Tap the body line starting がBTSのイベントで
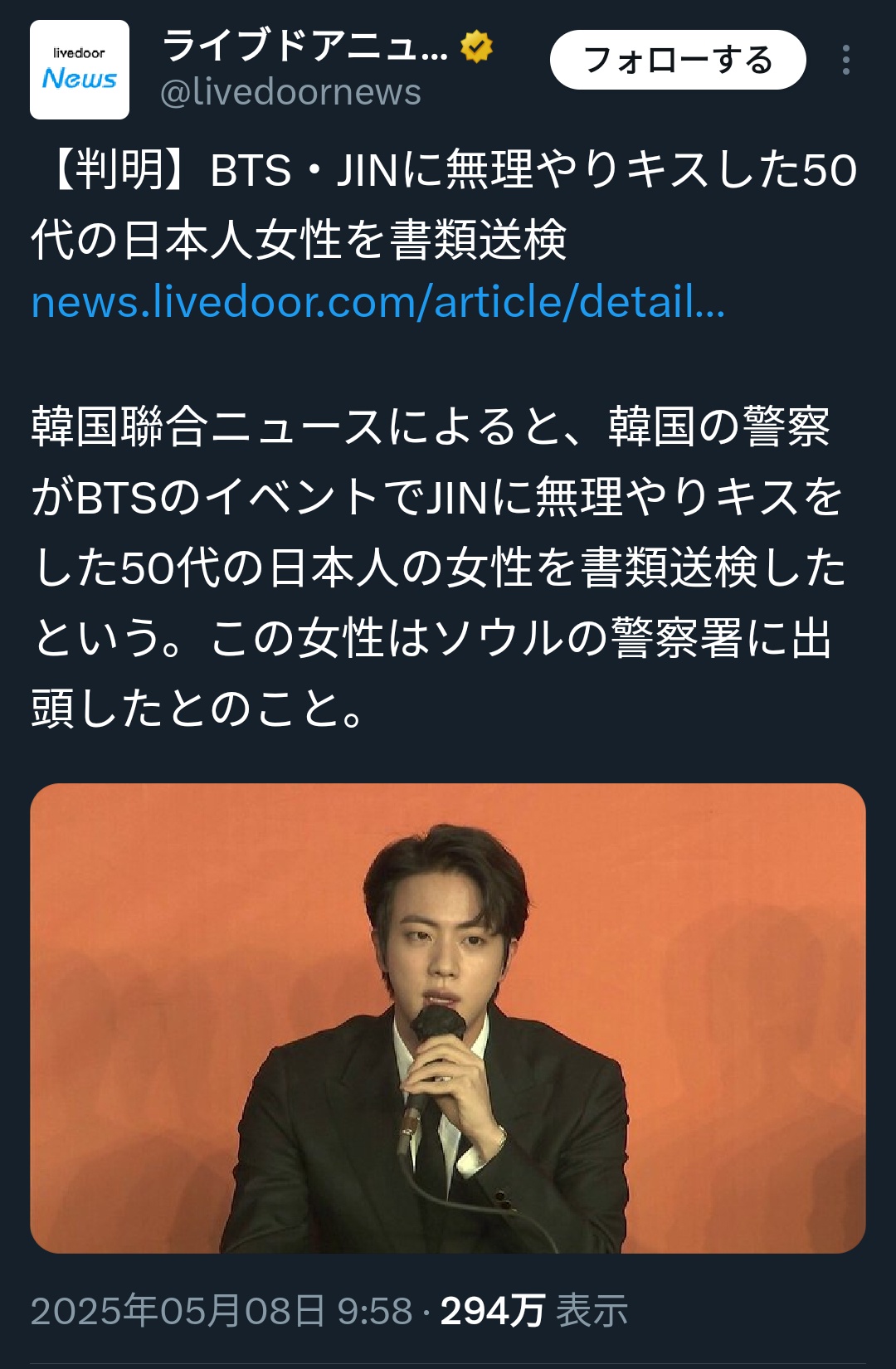Image resolution: width=896 pixels, height=1369 pixels. pyautogui.click(x=437, y=497)
